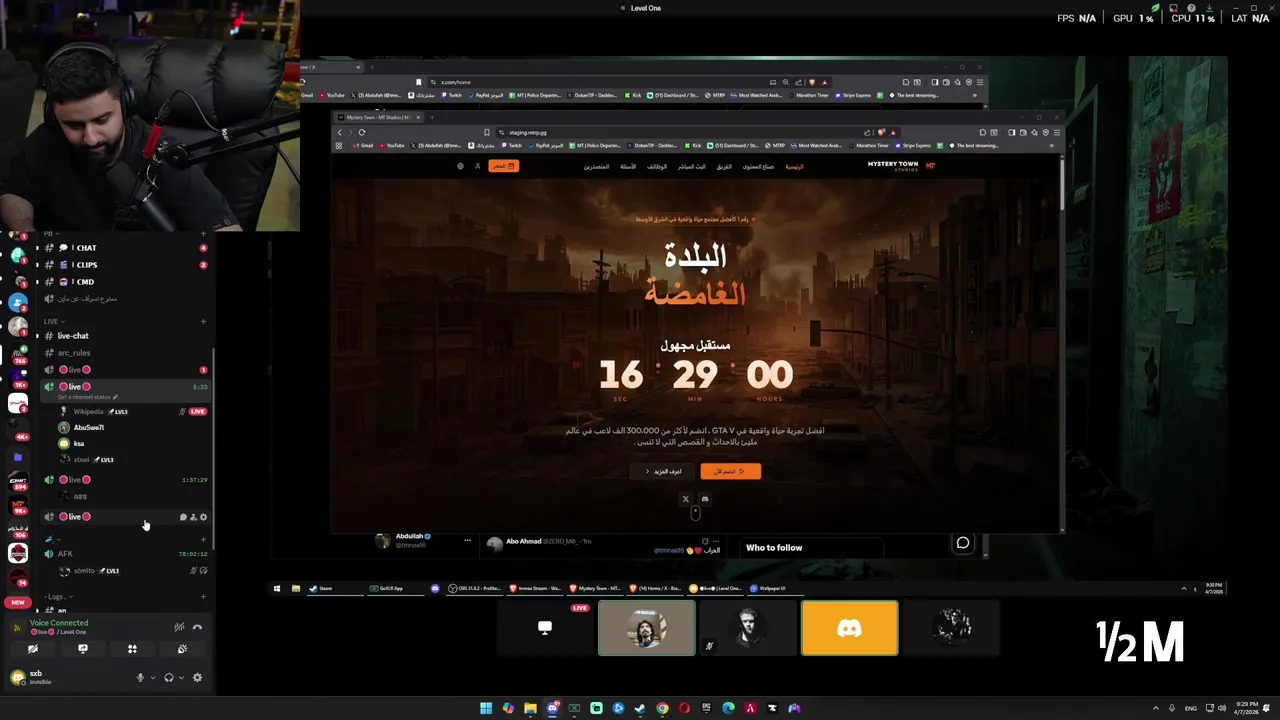
Task: Switch site language with the globe icon
Action: click(x=460, y=166)
